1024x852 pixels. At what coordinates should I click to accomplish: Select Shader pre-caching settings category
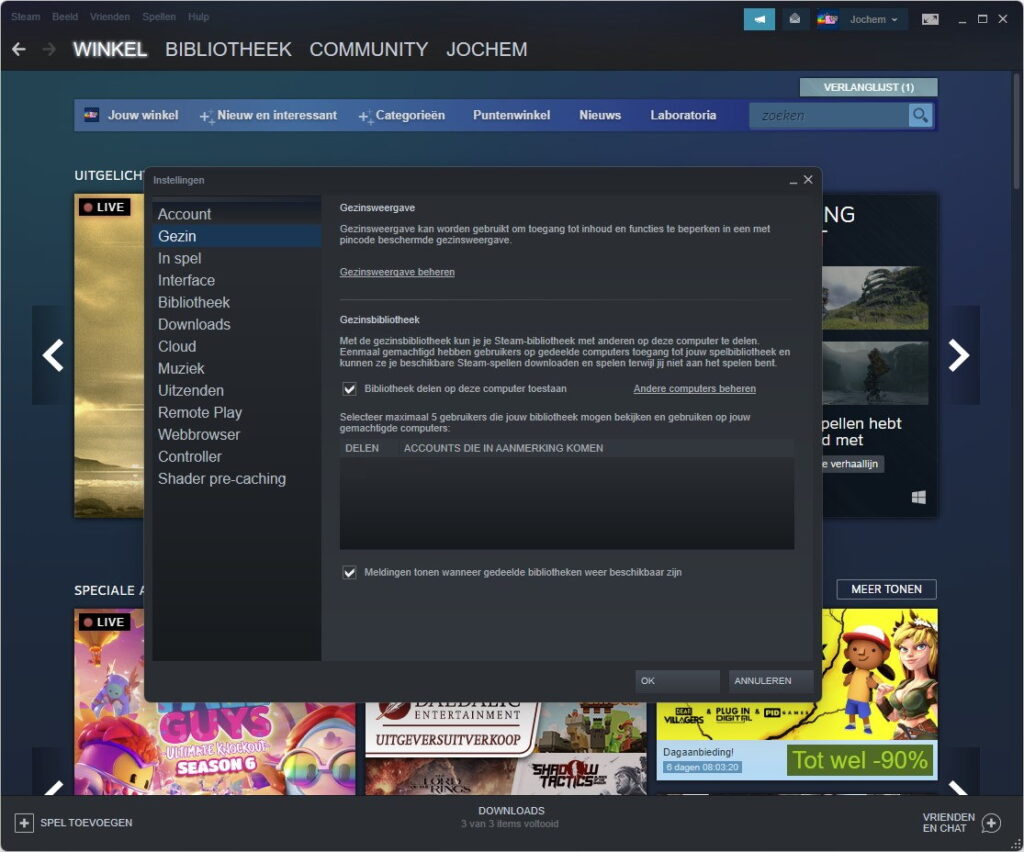236,479
